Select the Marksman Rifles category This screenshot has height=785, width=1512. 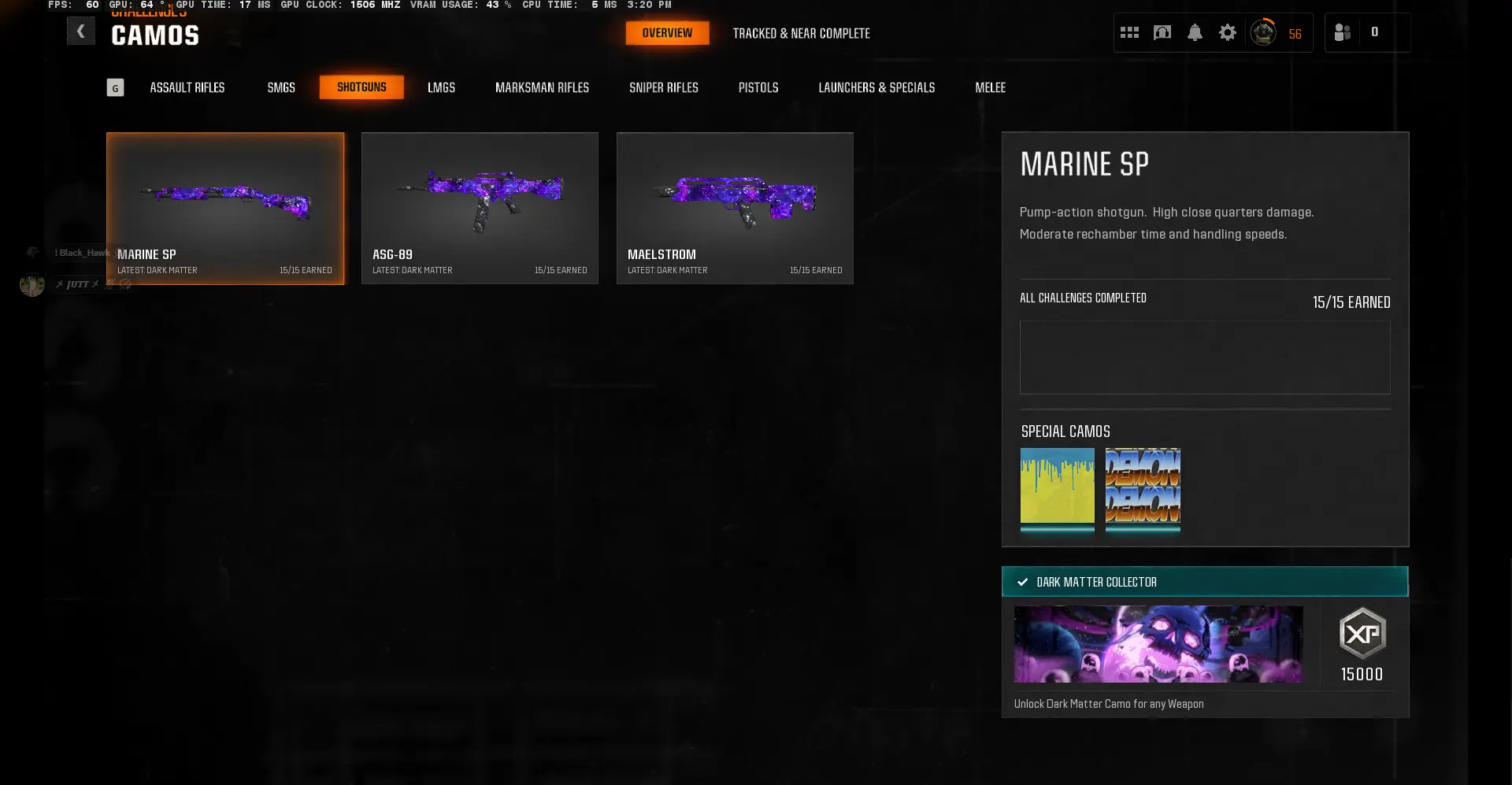542,87
